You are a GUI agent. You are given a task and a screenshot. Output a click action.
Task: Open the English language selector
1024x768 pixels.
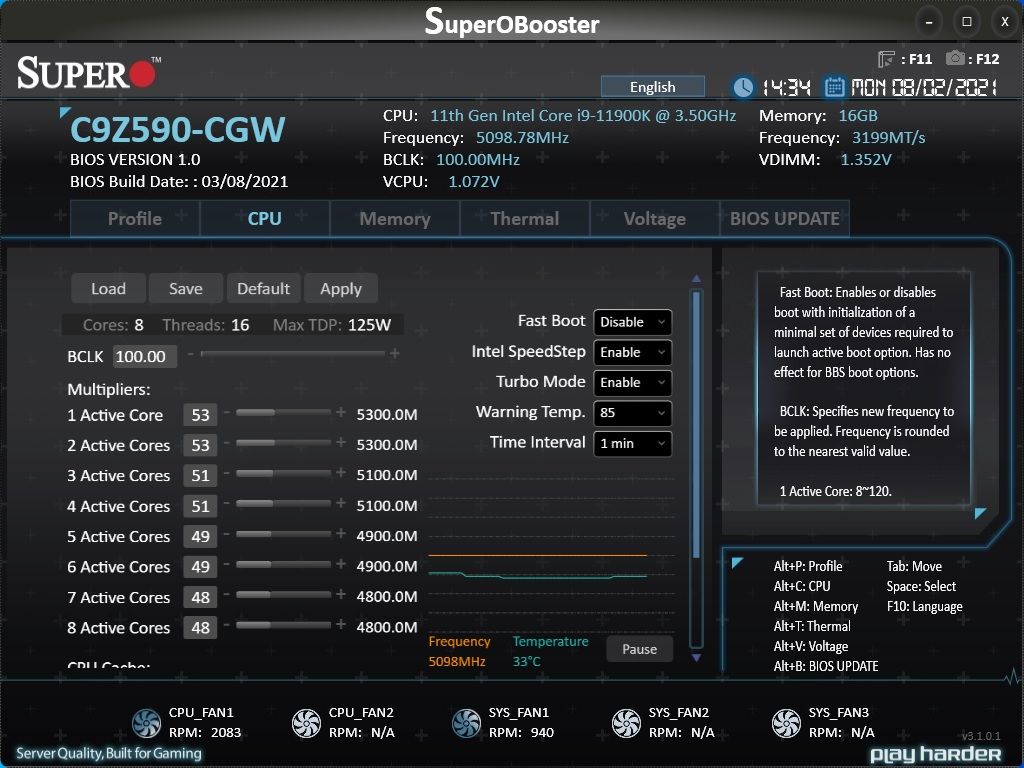[652, 87]
